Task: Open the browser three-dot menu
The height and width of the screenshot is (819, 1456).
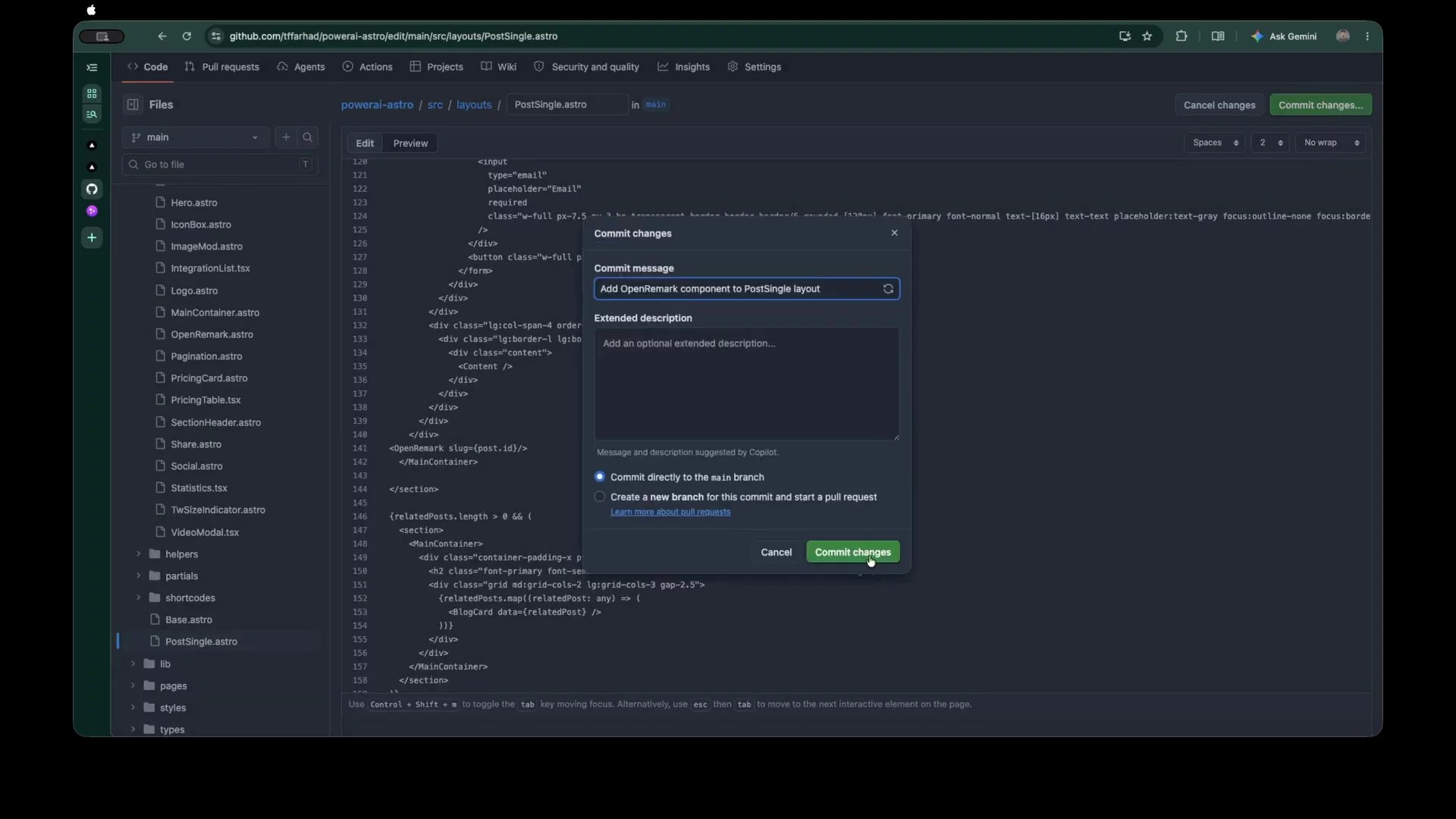Action: 1367,36
